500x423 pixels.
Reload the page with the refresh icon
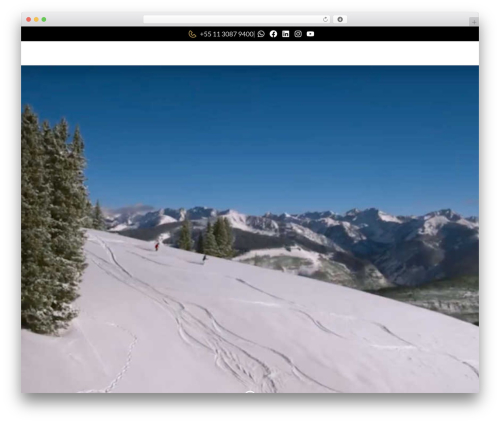coord(325,19)
